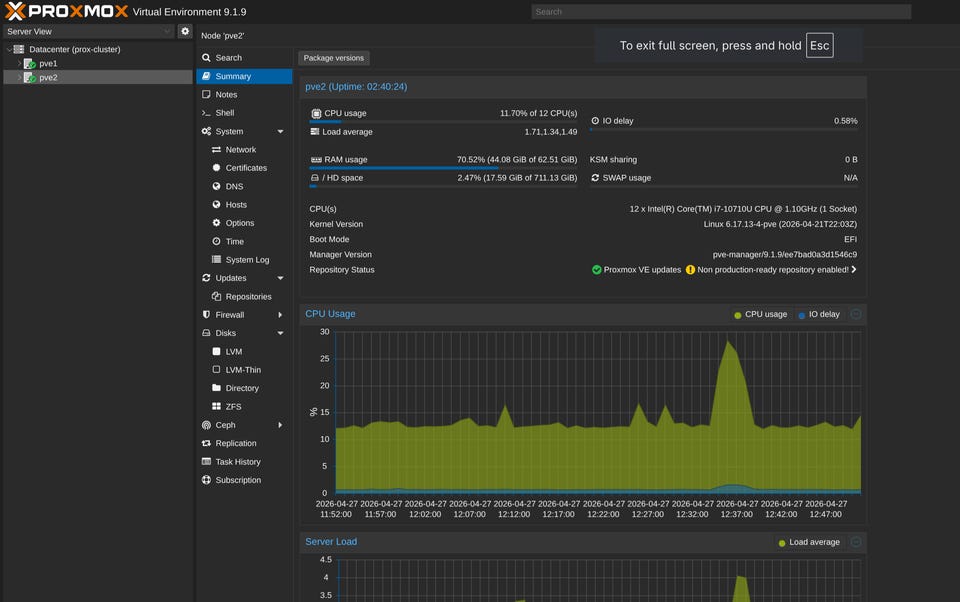960x602 pixels.
Task: Click the pve2 node status icon
Action: (x=29, y=78)
